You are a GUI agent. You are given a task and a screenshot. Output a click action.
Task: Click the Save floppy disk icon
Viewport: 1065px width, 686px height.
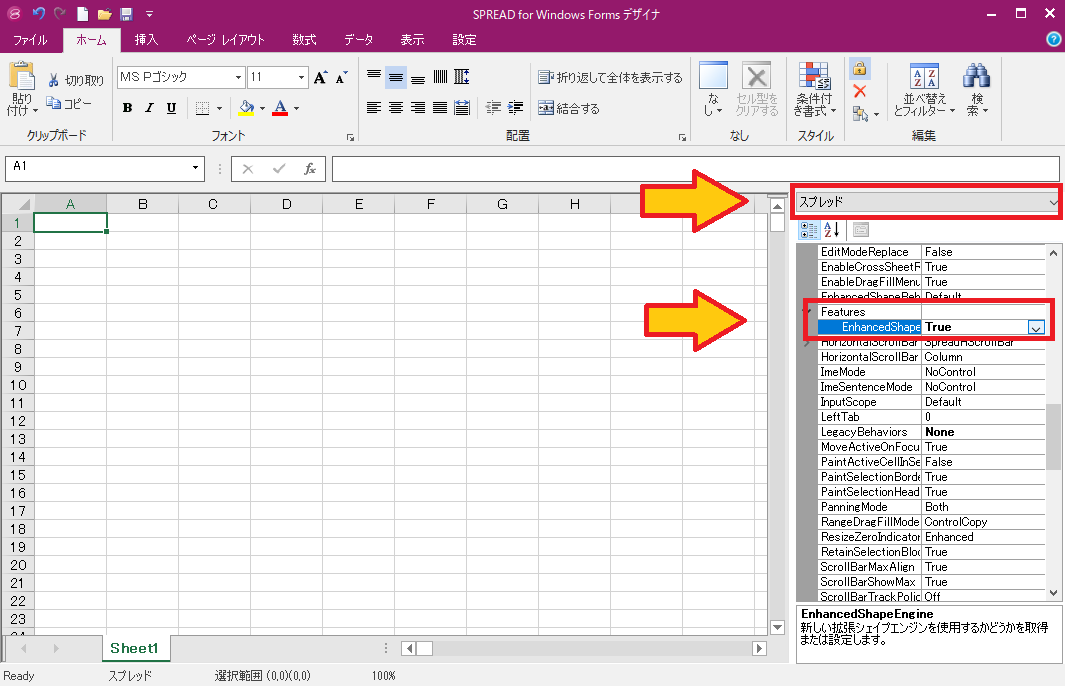click(x=126, y=14)
